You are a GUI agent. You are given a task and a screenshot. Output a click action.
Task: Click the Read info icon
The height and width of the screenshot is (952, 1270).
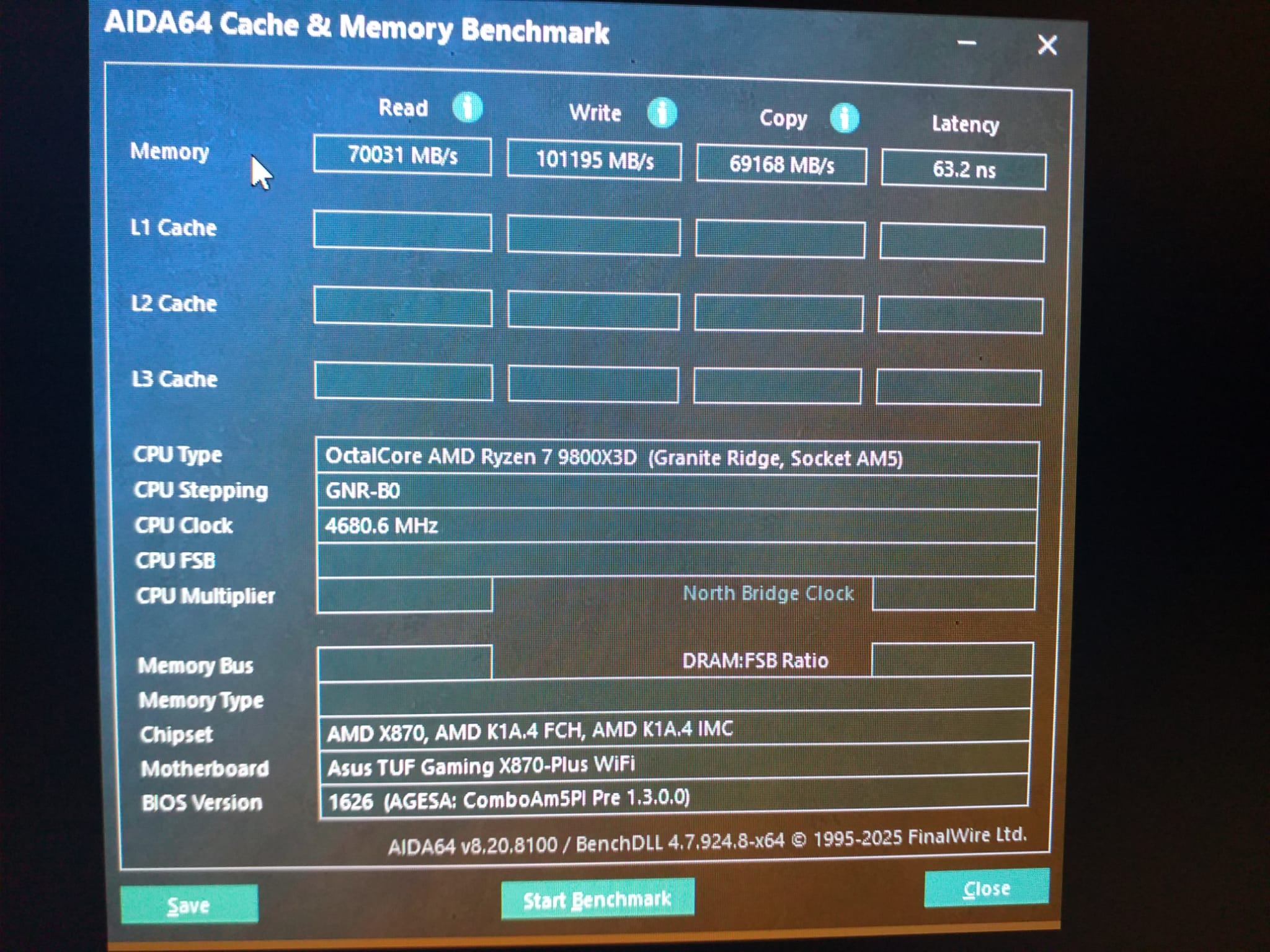tap(467, 107)
